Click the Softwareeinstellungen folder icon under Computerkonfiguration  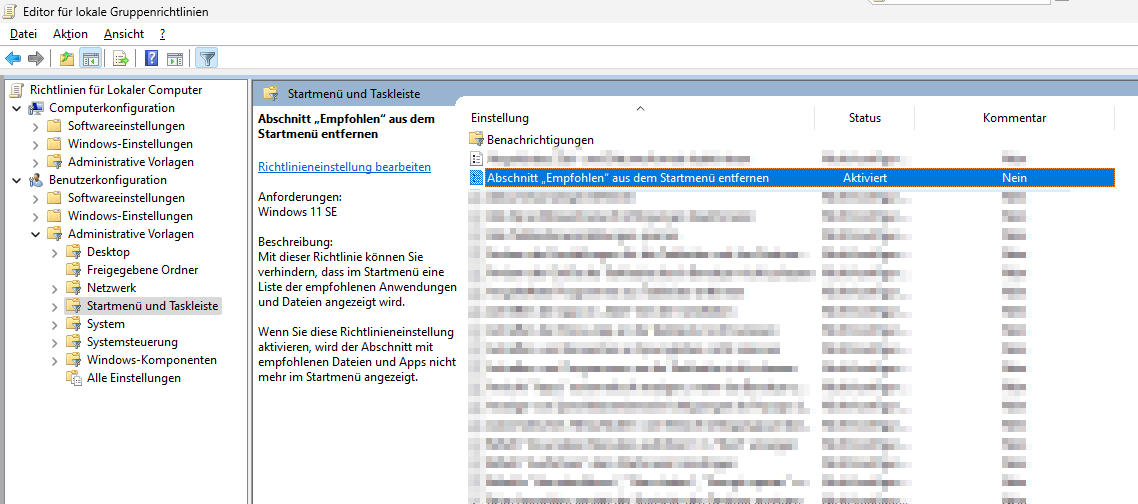pyautogui.click(x=54, y=126)
